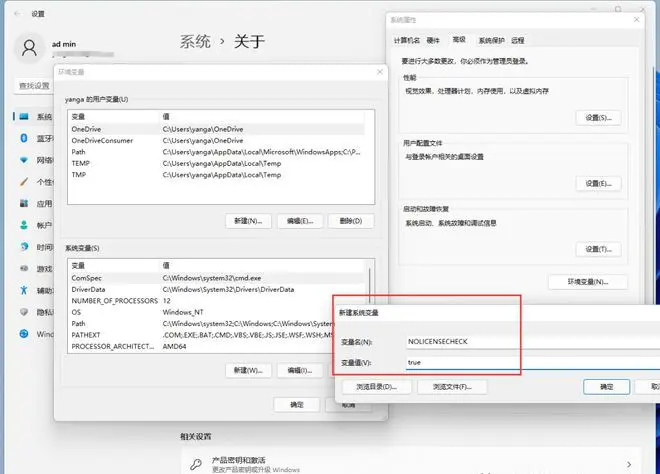The height and width of the screenshot is (474, 660).
Task: Select the Advanced tab in System Properties
Action: (x=459, y=40)
